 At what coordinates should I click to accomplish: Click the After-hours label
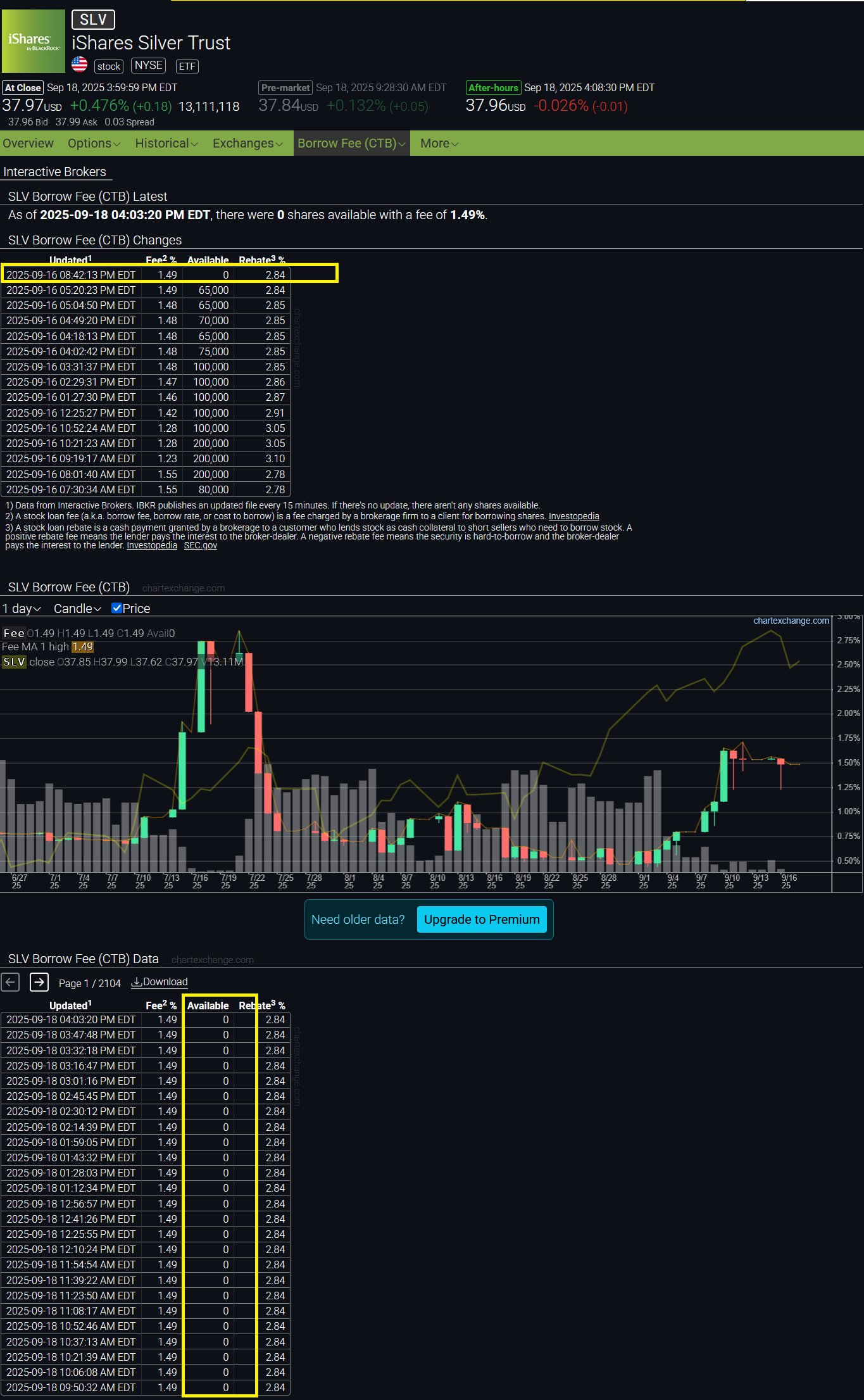pyautogui.click(x=493, y=88)
